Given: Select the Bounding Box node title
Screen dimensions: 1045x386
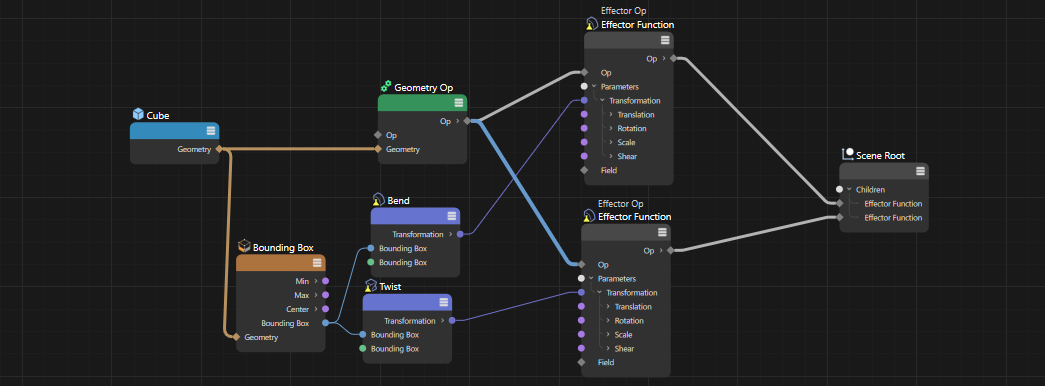Looking at the screenshot, I should (x=283, y=247).
